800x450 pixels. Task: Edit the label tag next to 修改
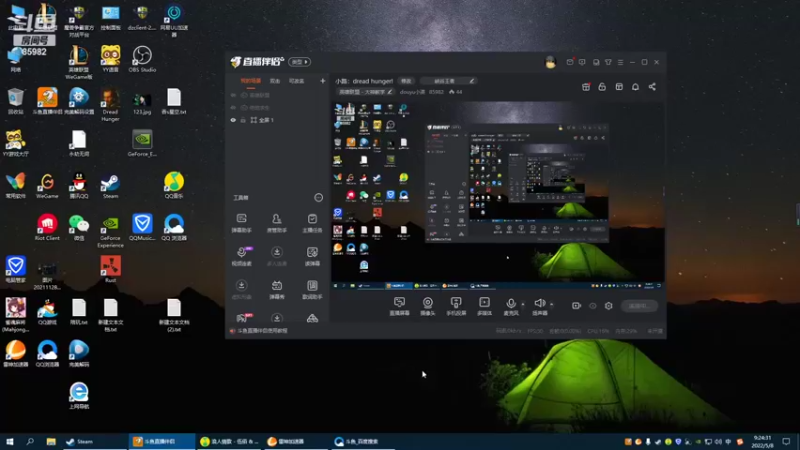448,81
